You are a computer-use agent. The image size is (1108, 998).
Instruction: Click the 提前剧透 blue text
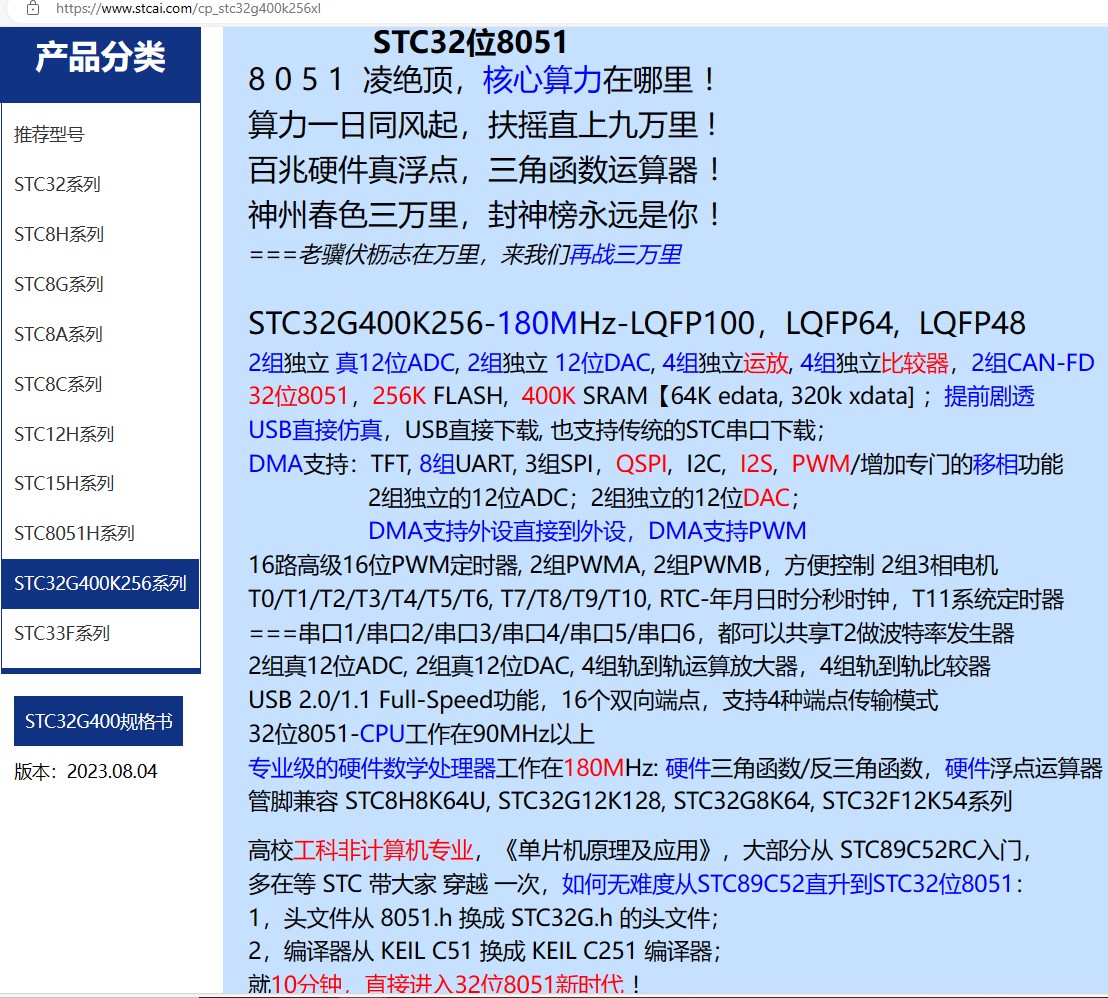click(x=989, y=397)
